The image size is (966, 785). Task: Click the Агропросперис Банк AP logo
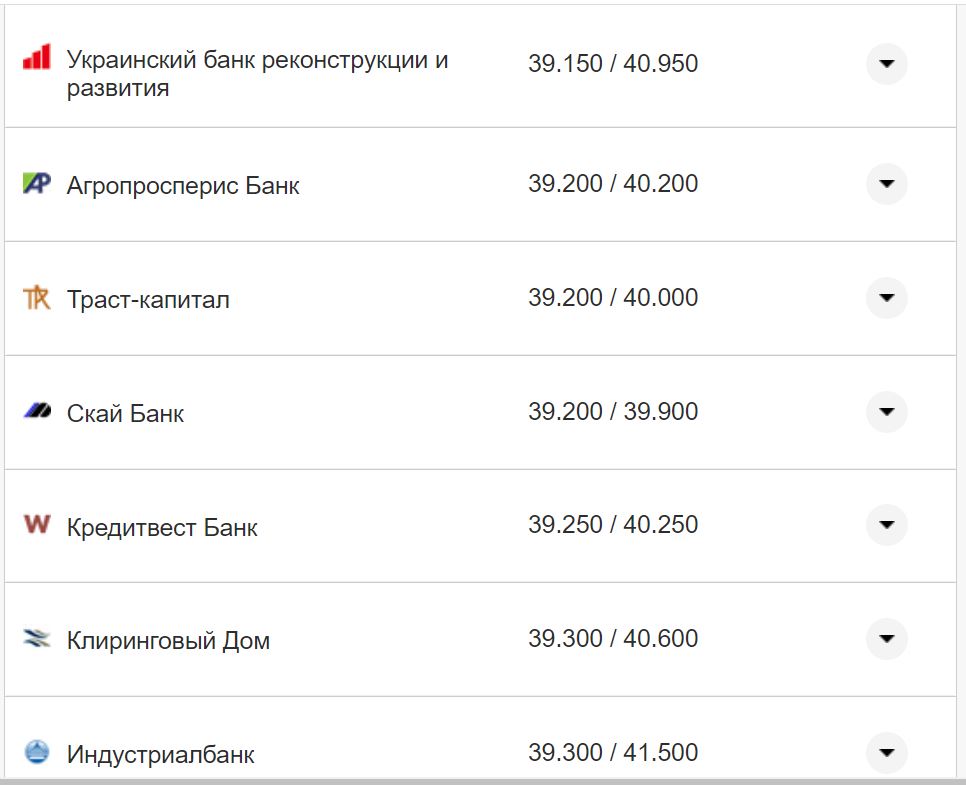(x=35, y=183)
